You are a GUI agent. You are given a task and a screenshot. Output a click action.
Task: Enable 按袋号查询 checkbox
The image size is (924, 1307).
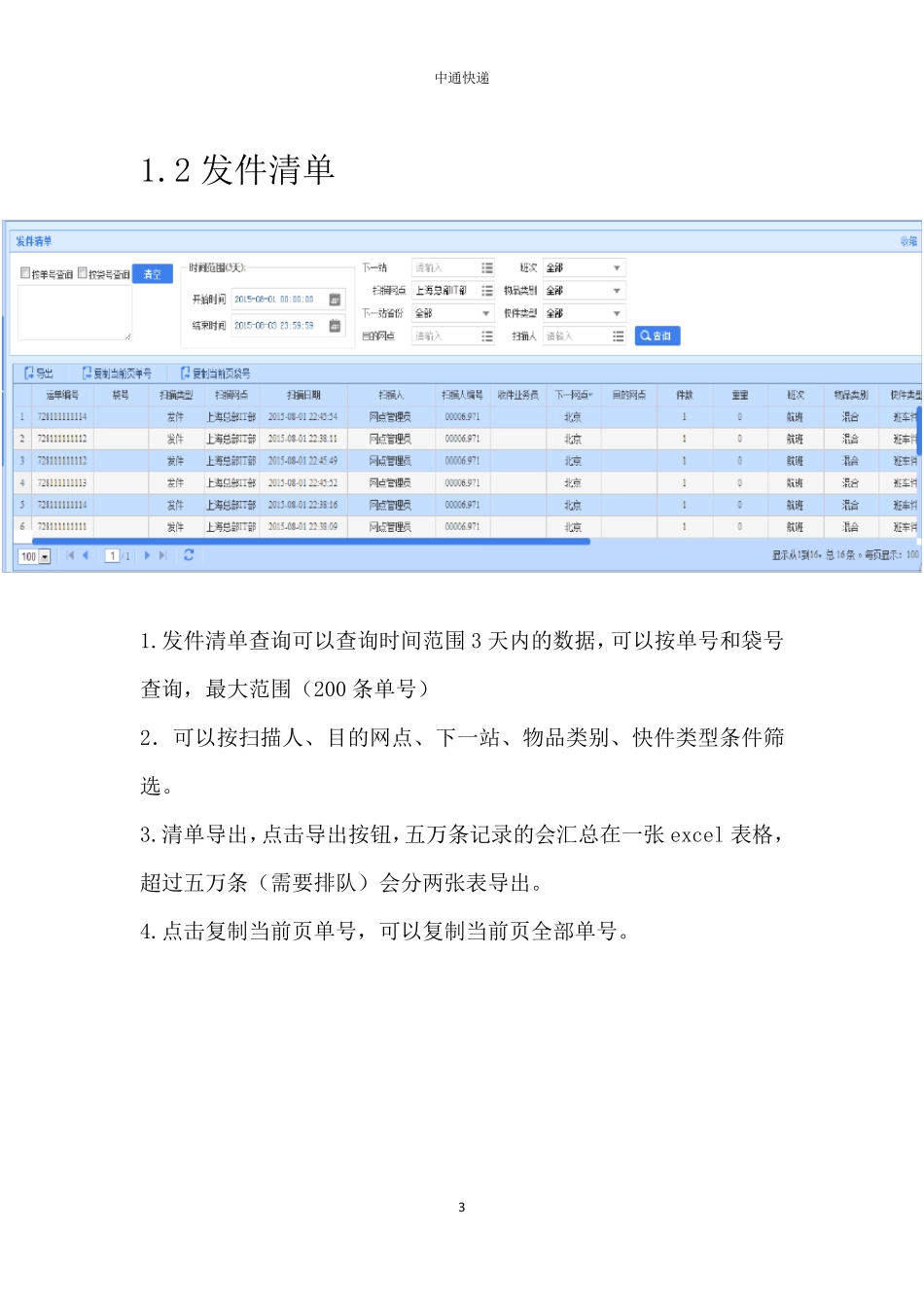(83, 273)
